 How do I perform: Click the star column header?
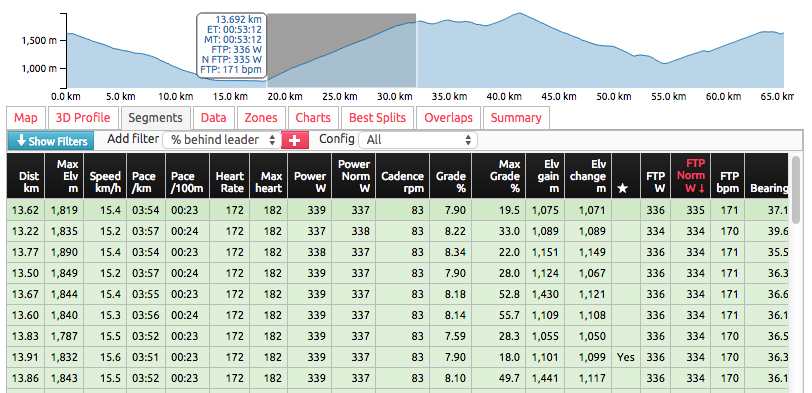pos(626,176)
